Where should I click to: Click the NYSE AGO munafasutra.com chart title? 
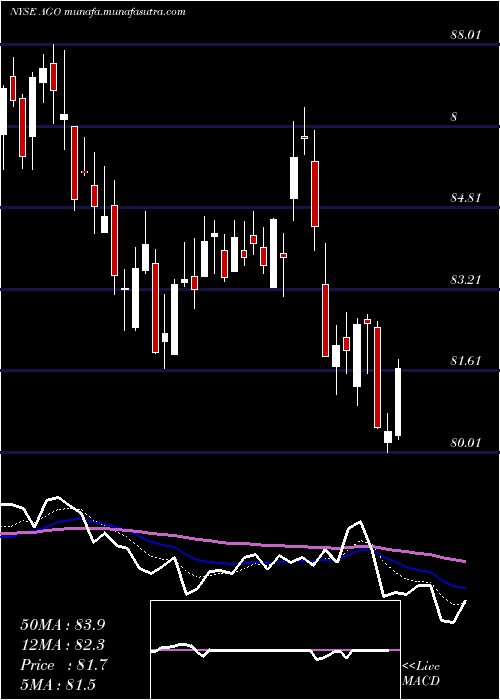point(98,12)
